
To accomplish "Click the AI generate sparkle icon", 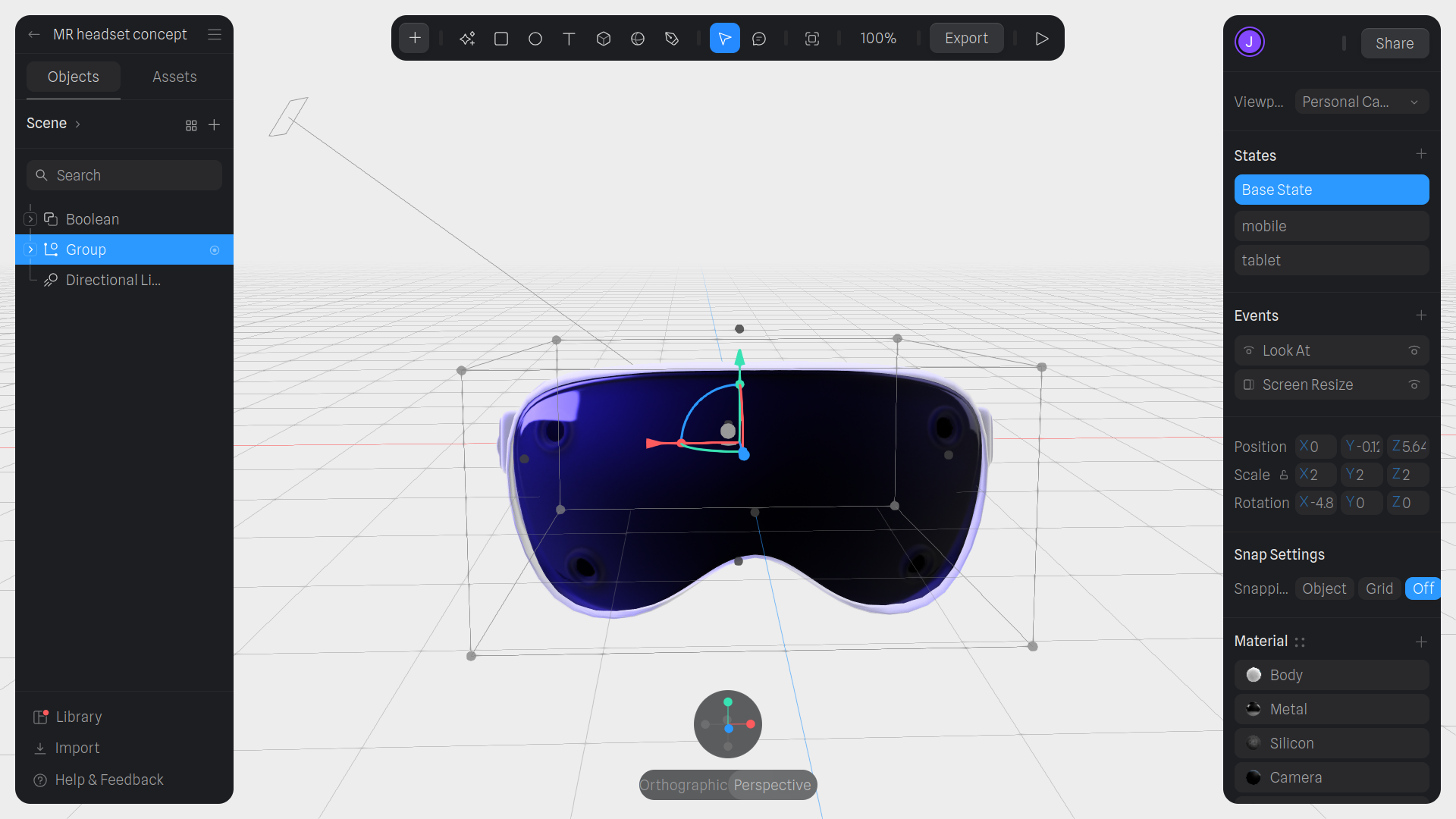I will (467, 39).
